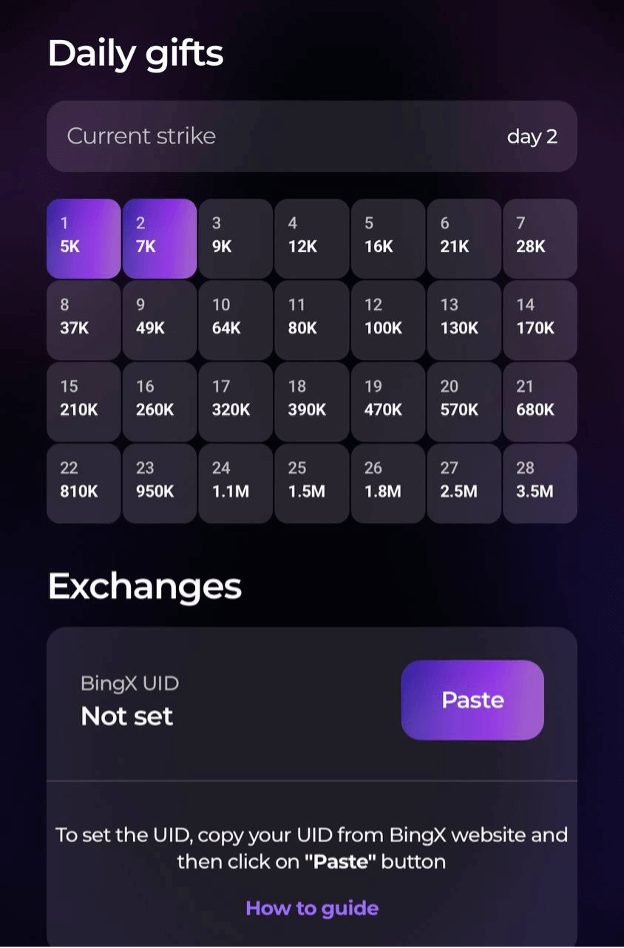Viewport: 624px width, 948px height.
Task: Select day 12 reward of 100K
Action: pos(388,320)
